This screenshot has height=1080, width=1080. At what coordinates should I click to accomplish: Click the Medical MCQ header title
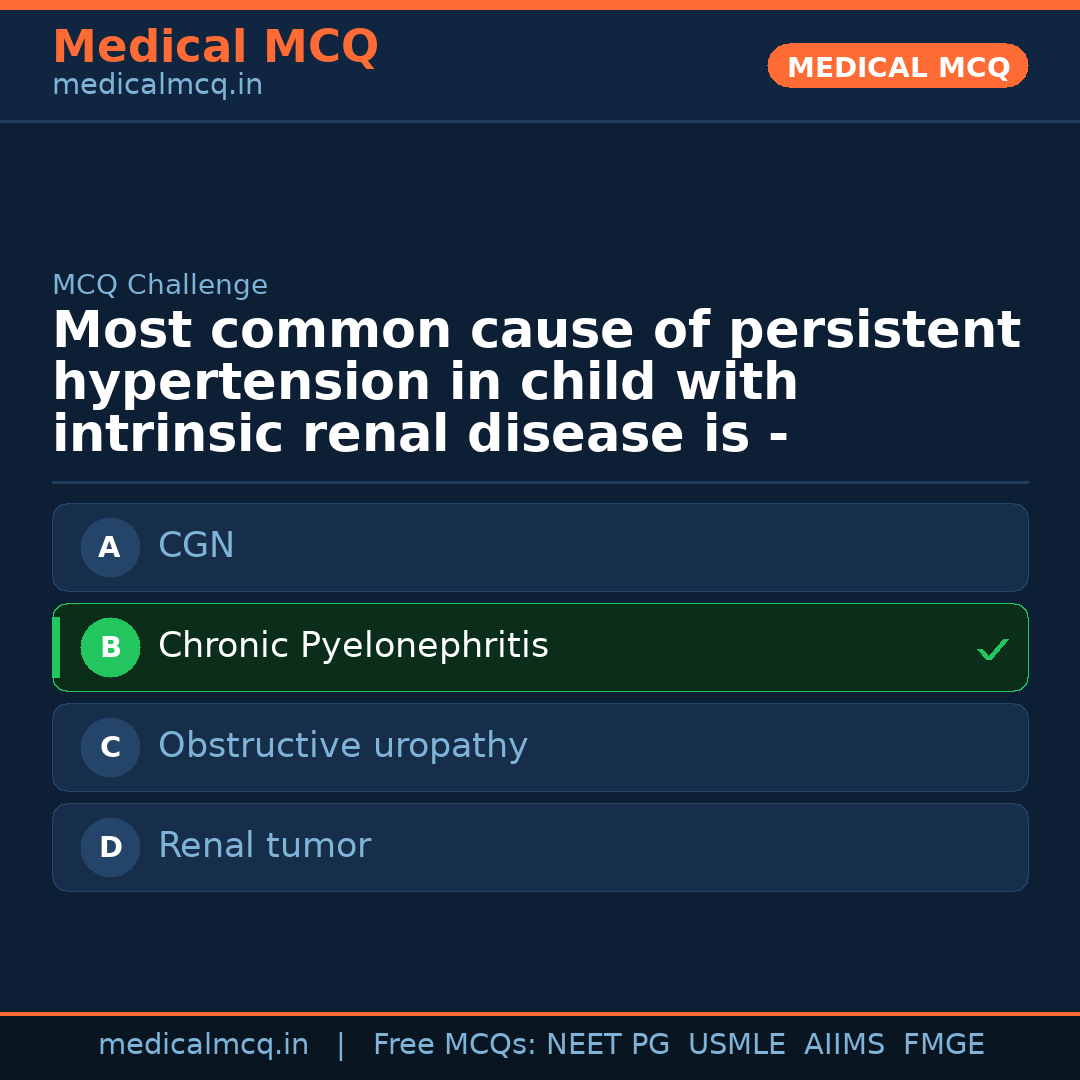coord(215,47)
